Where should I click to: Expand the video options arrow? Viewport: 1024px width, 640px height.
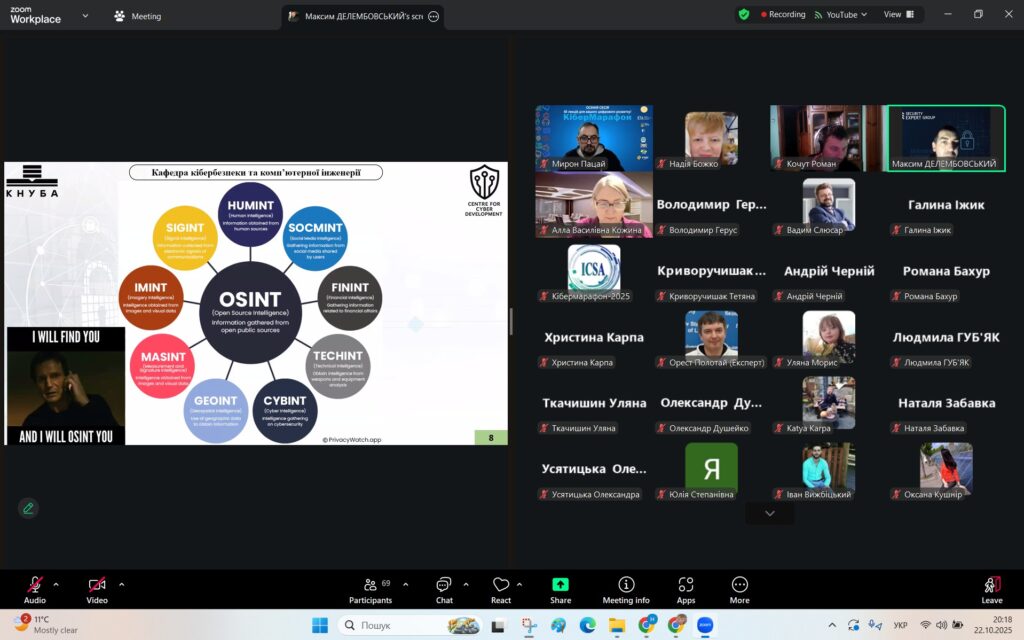122,584
